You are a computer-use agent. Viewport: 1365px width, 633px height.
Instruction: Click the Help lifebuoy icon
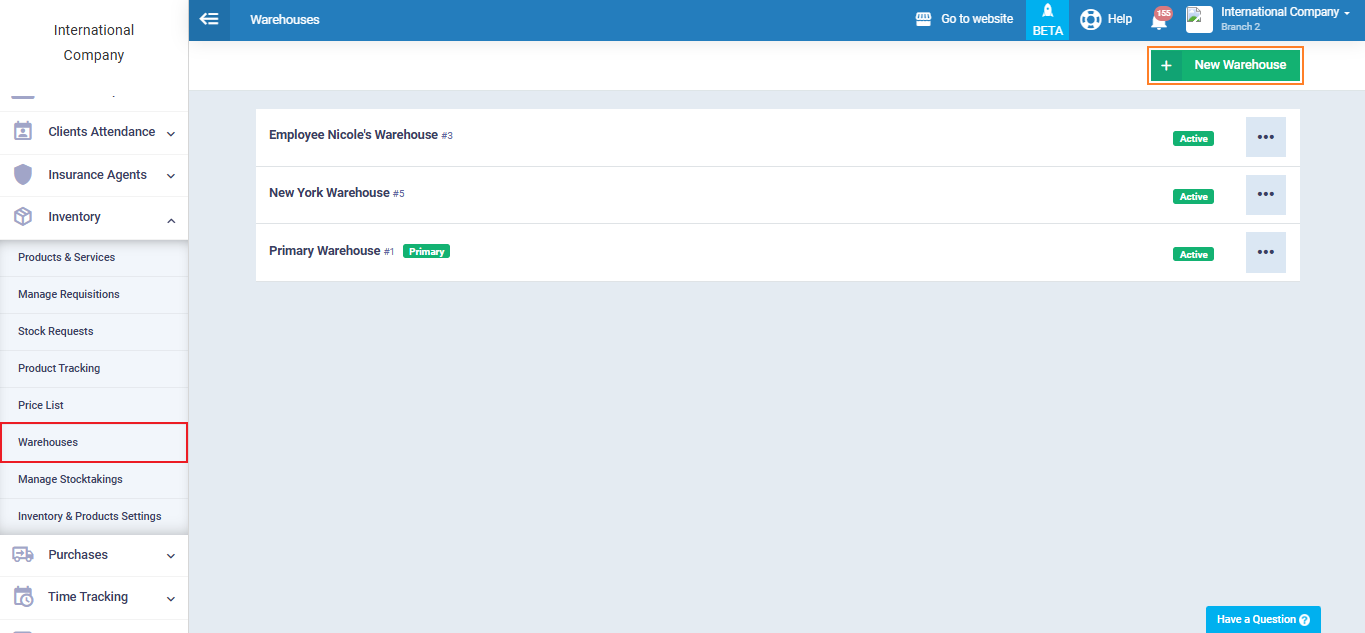[1090, 19]
